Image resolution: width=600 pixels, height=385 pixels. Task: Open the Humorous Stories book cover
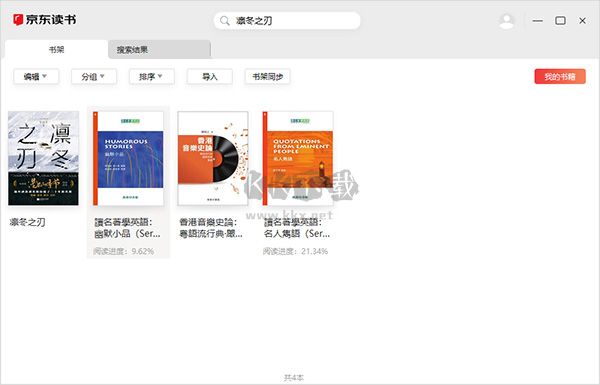128,158
